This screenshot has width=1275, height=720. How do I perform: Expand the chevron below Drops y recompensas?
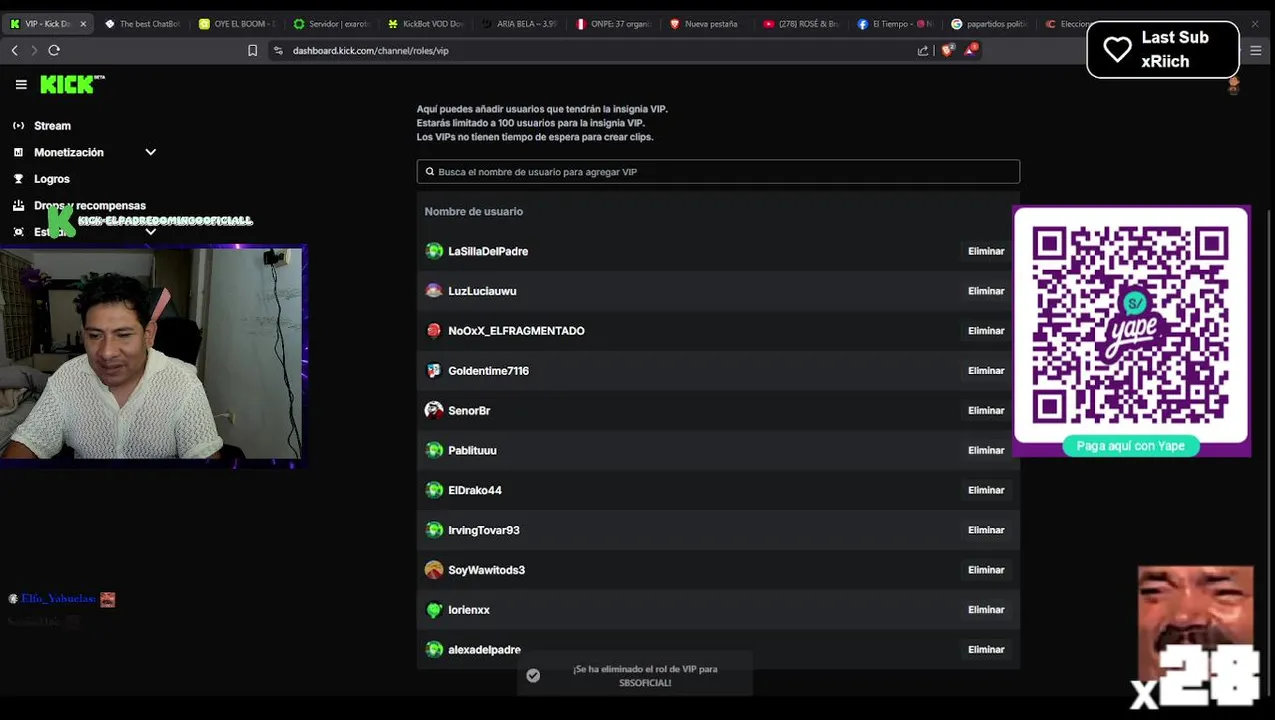151,232
